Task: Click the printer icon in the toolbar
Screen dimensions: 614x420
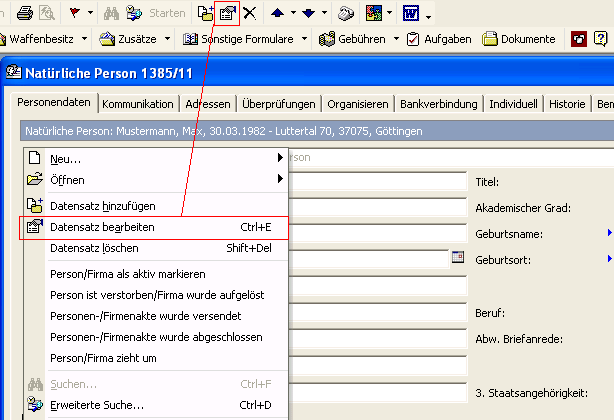Action: [25, 14]
